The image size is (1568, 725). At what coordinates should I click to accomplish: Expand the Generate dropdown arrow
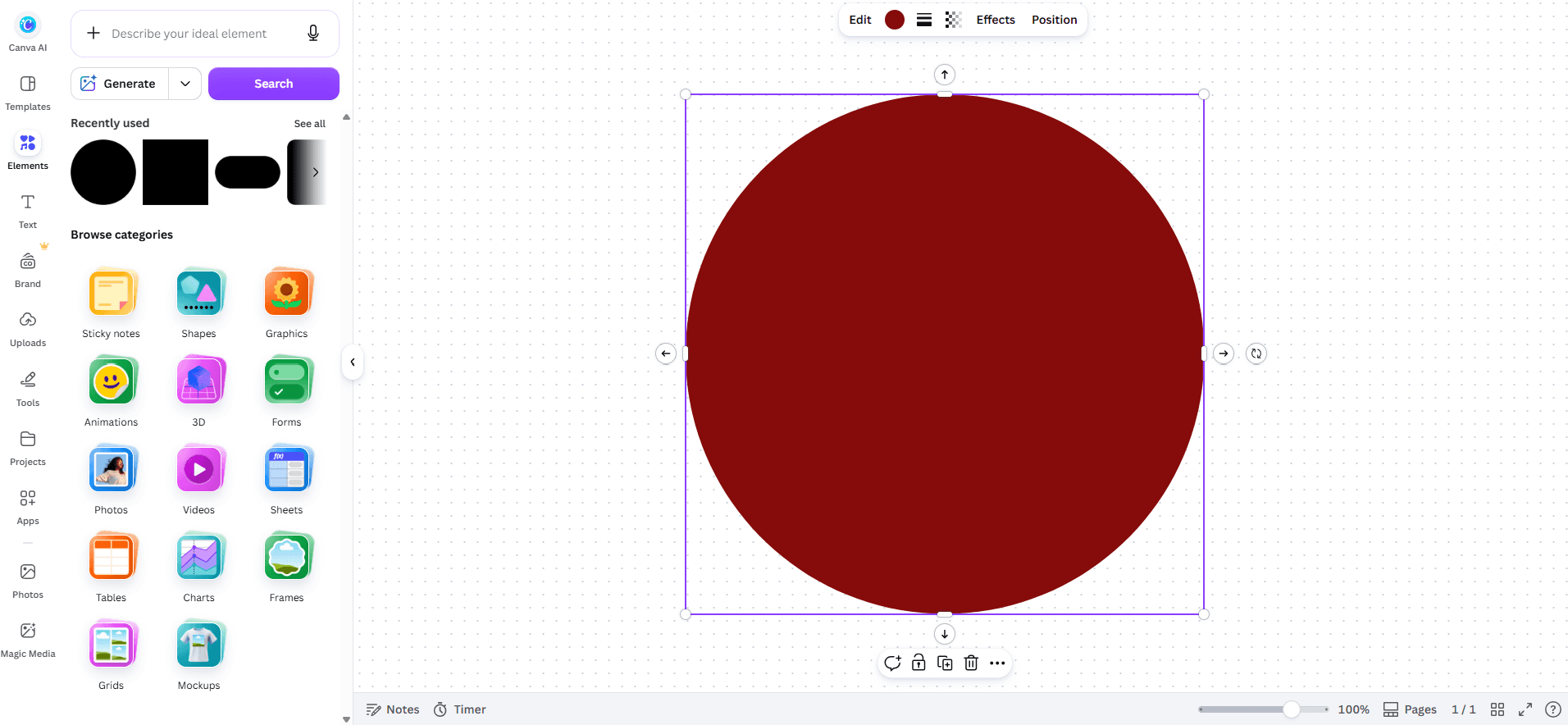coord(185,84)
